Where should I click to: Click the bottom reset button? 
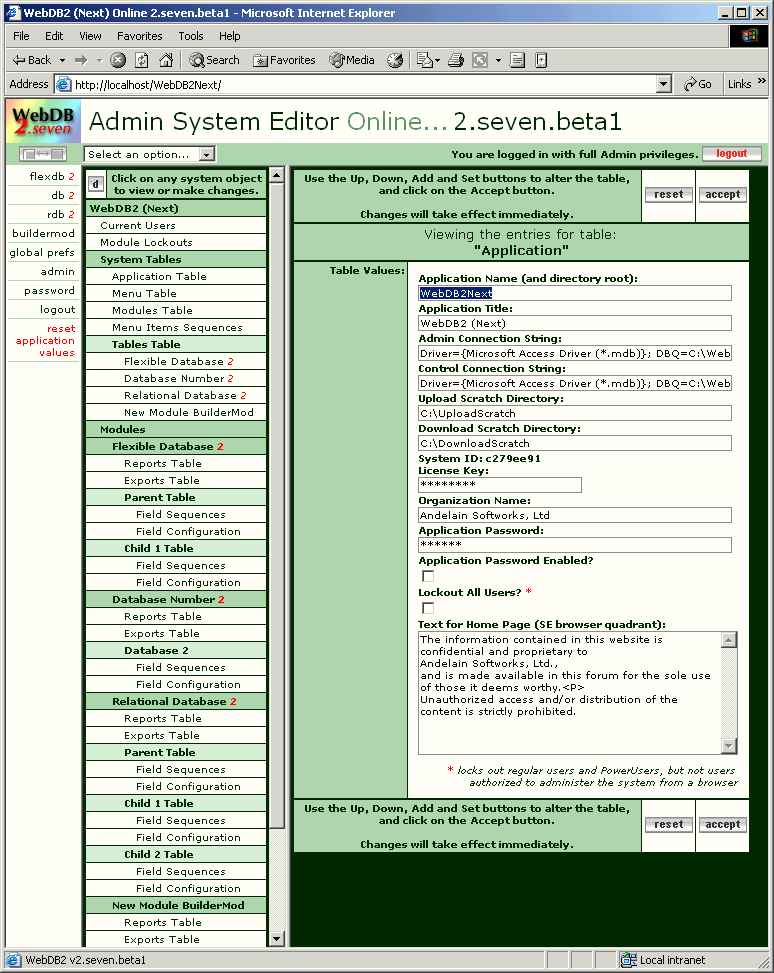[668, 824]
